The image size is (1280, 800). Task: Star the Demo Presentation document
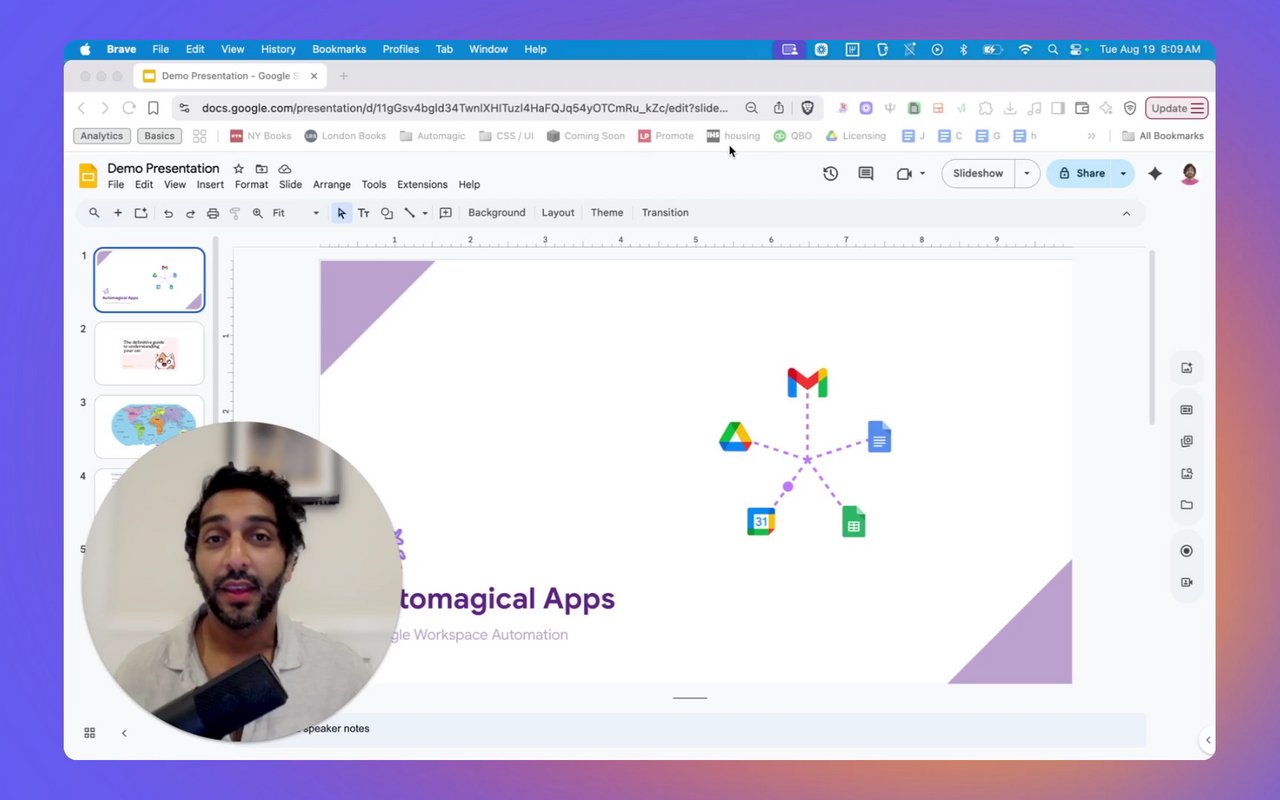[238, 169]
